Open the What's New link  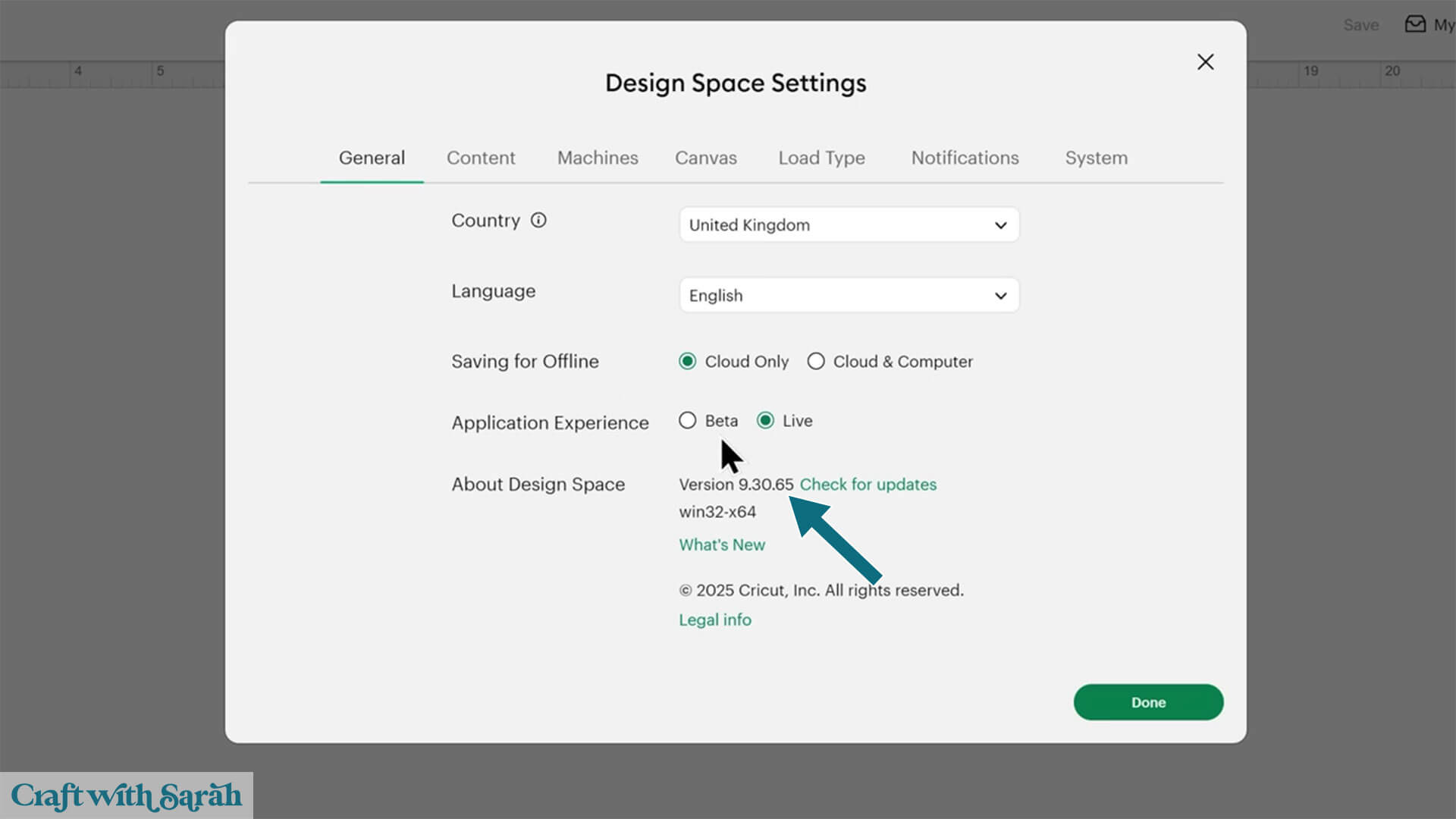721,545
